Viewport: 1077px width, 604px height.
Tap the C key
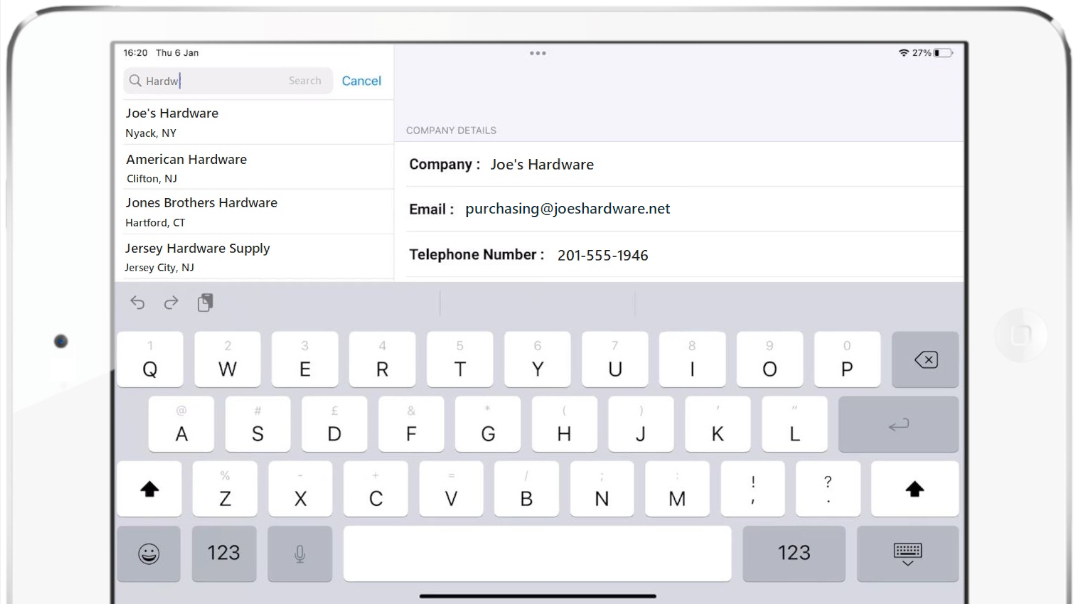click(x=376, y=489)
